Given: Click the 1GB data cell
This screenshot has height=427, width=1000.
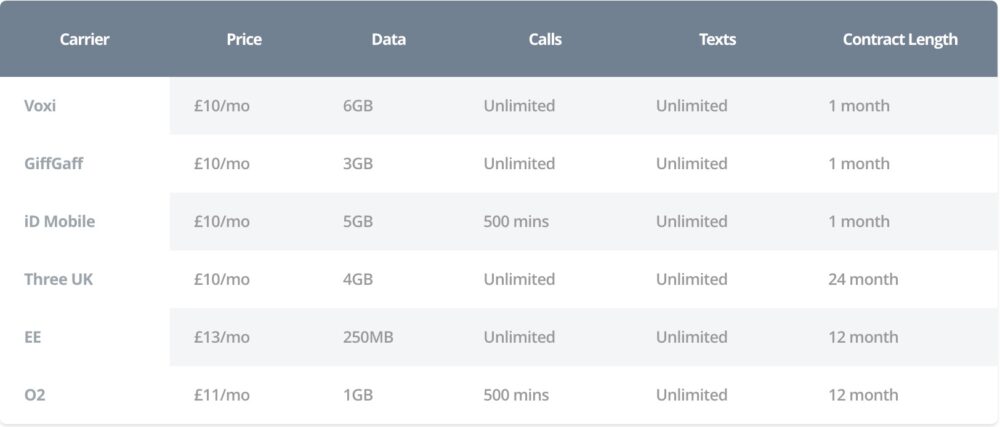Looking at the screenshot, I should pos(358,396).
